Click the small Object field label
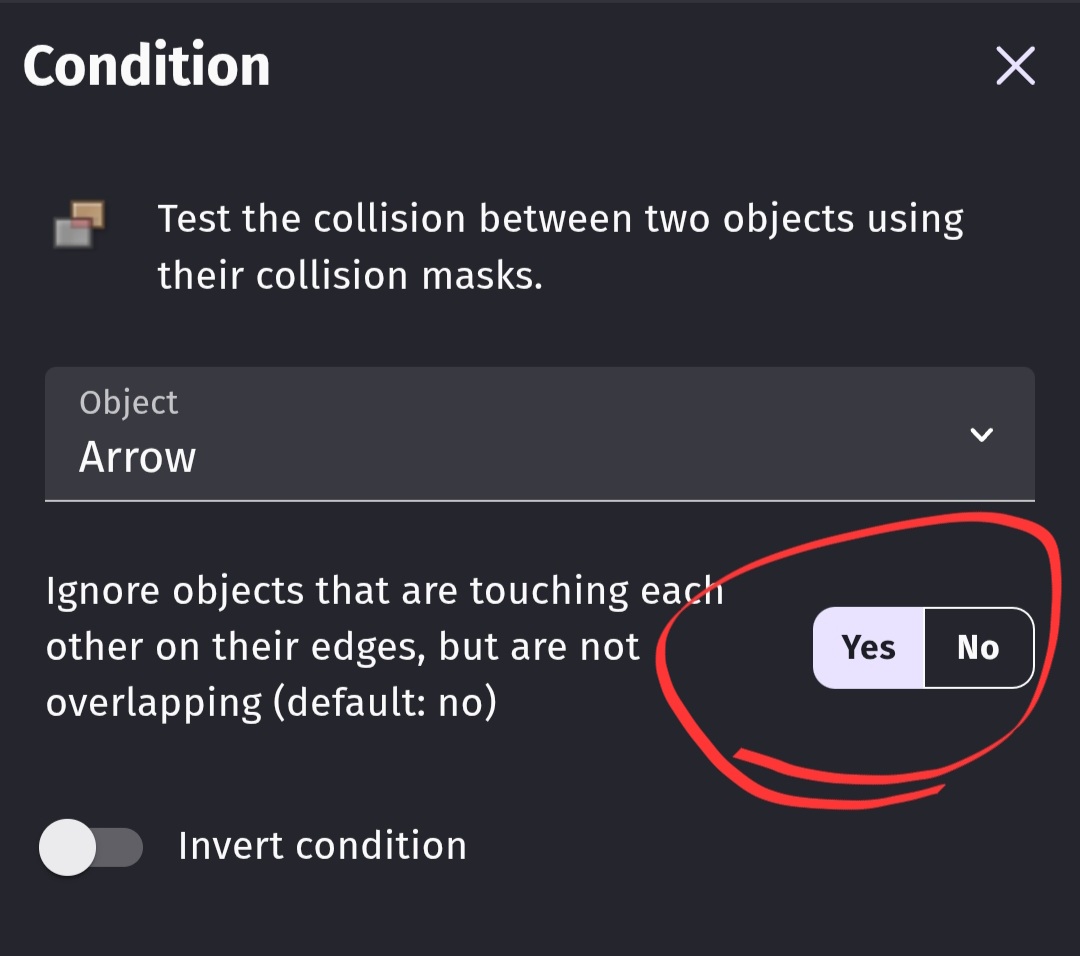Viewport: 1080px width, 956px height. pos(128,402)
